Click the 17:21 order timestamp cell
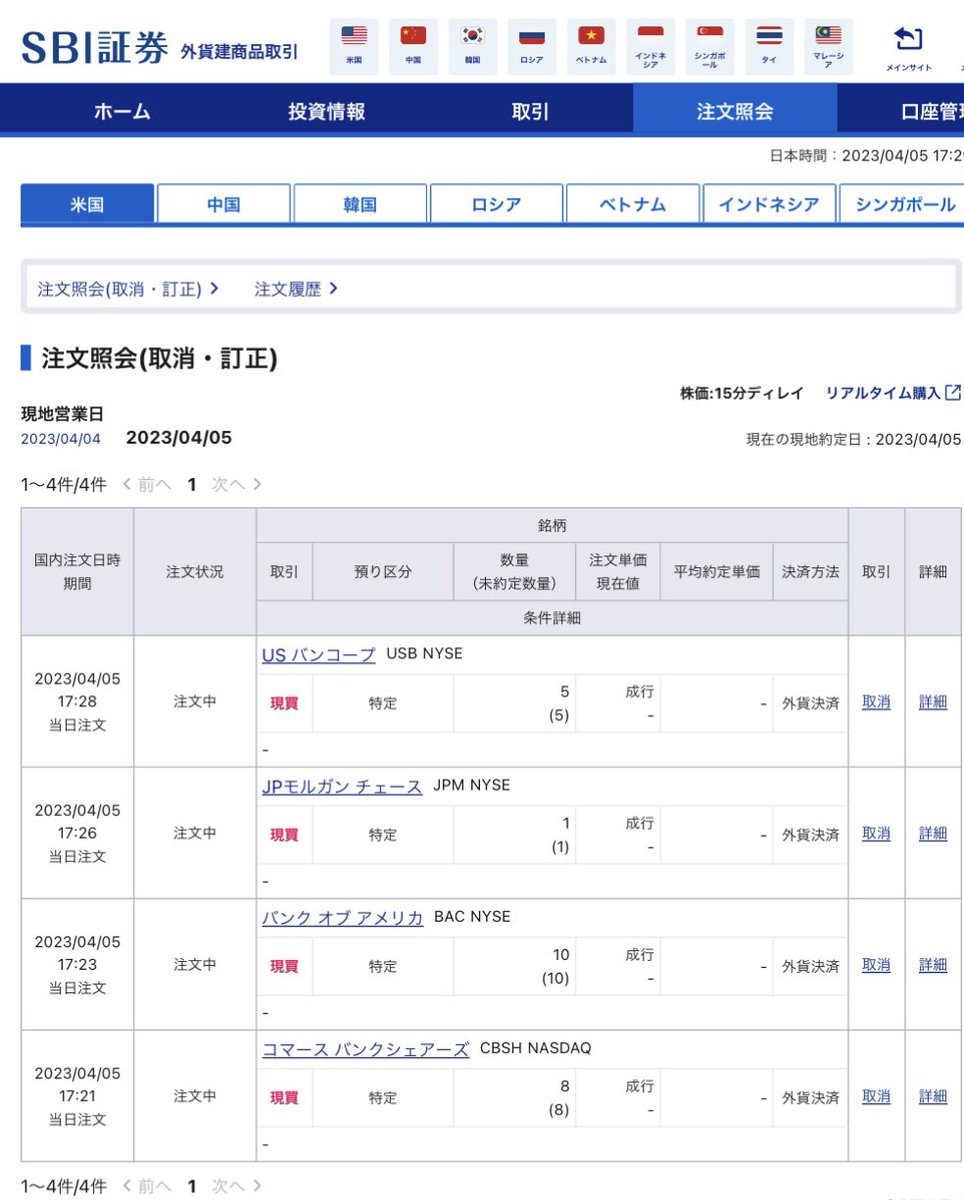Image resolution: width=964 pixels, height=1200 pixels. tap(77, 1096)
